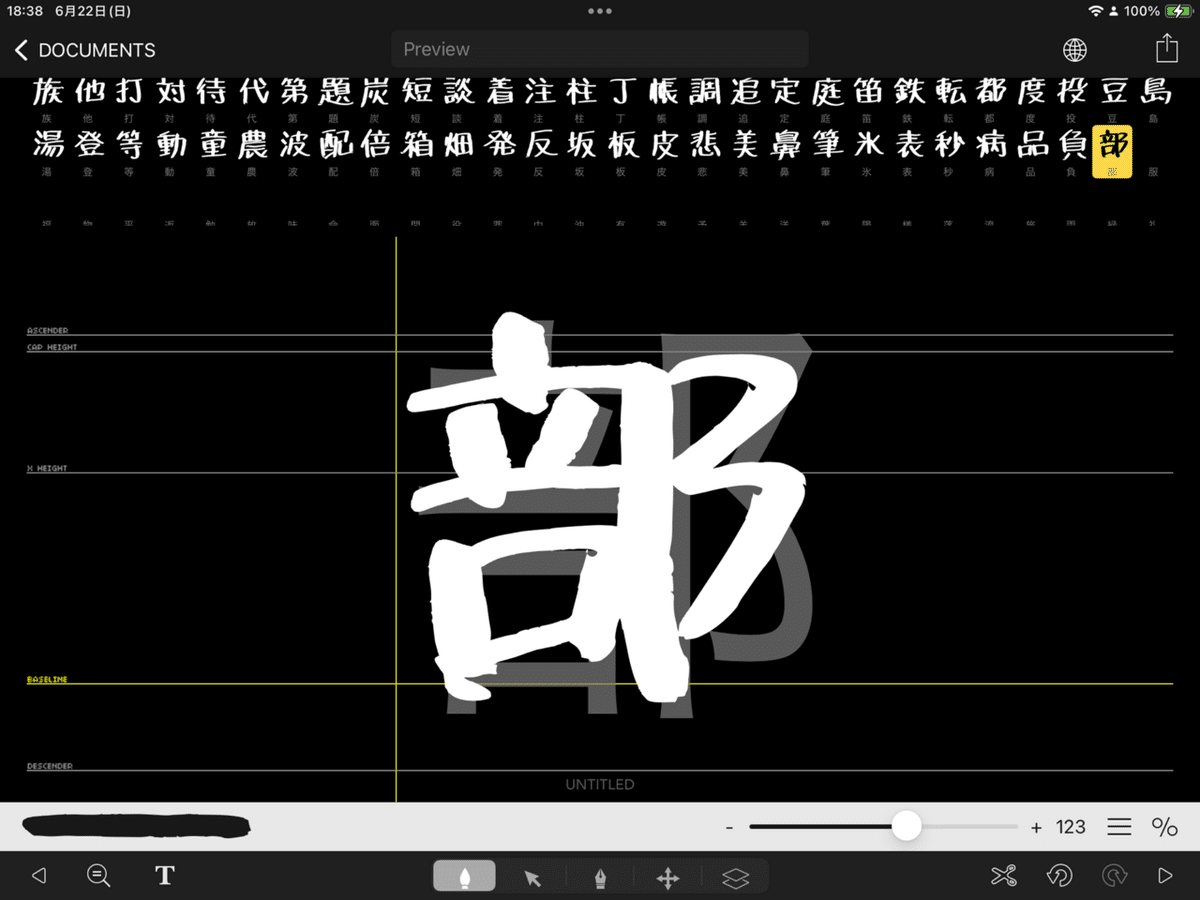
Task: Click the Scissors cut tool
Action: (x=1003, y=875)
